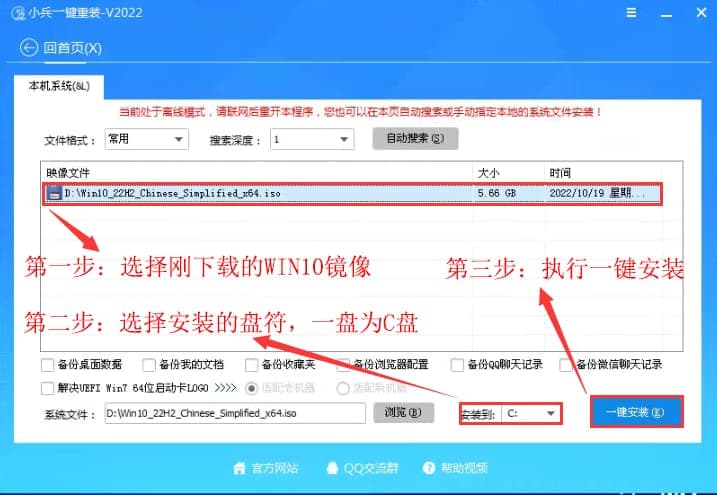Click the 映像文件 column header

[x=68, y=173]
